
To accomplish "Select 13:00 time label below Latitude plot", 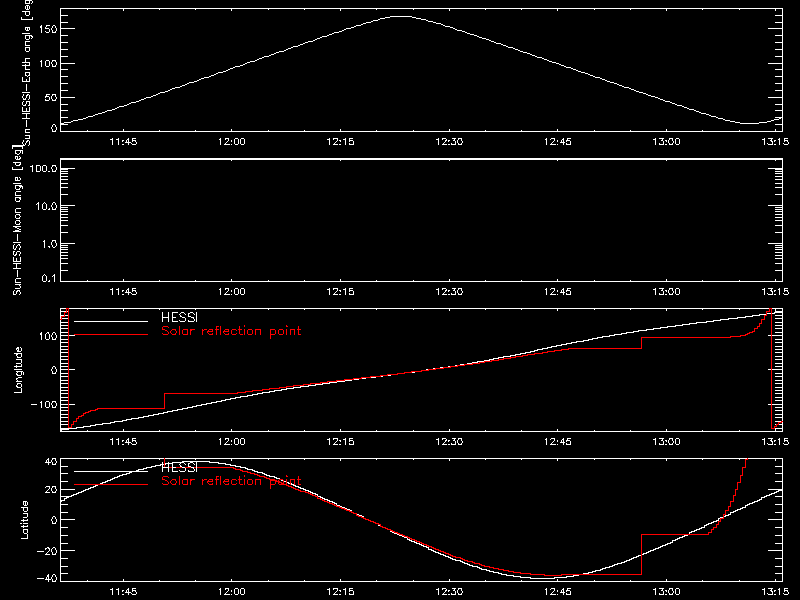I will [x=666, y=592].
